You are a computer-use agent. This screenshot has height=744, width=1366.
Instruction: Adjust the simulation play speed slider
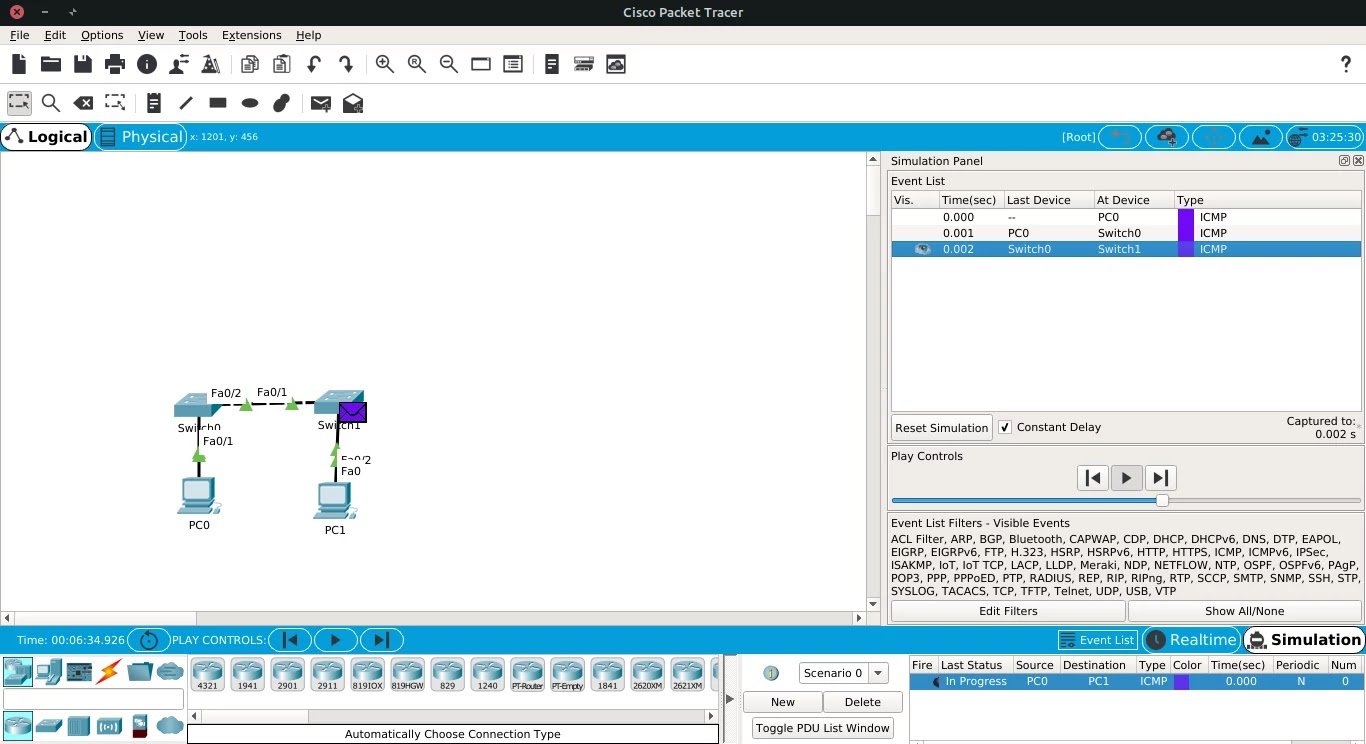coord(1162,500)
